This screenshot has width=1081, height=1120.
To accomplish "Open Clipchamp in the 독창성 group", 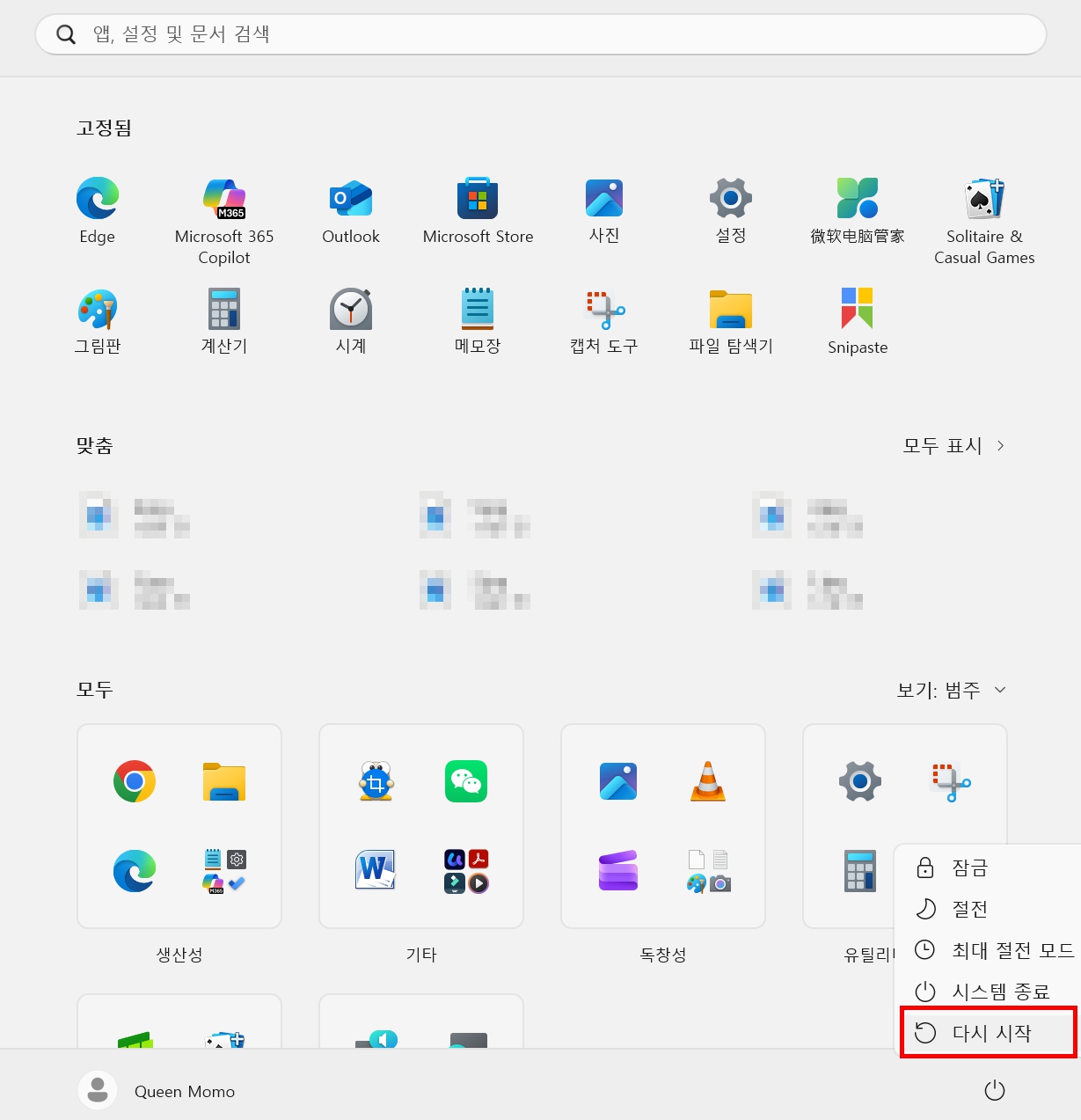I will point(618,871).
